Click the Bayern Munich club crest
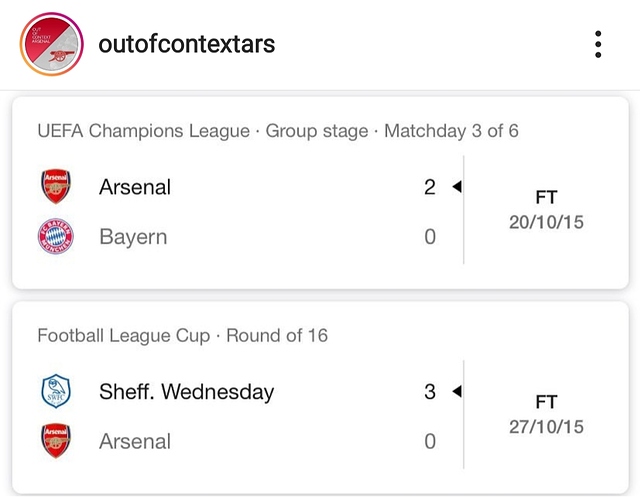Screen dimensions: 640x500 [56, 237]
